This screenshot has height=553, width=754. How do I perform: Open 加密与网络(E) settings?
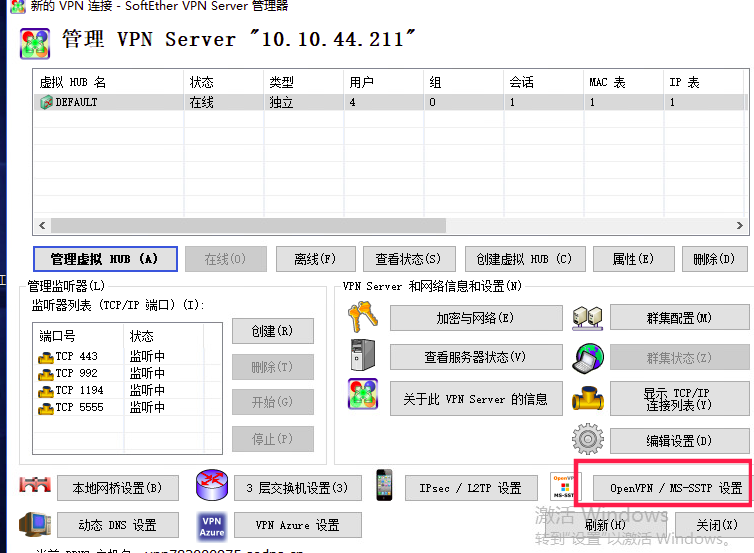coord(476,318)
